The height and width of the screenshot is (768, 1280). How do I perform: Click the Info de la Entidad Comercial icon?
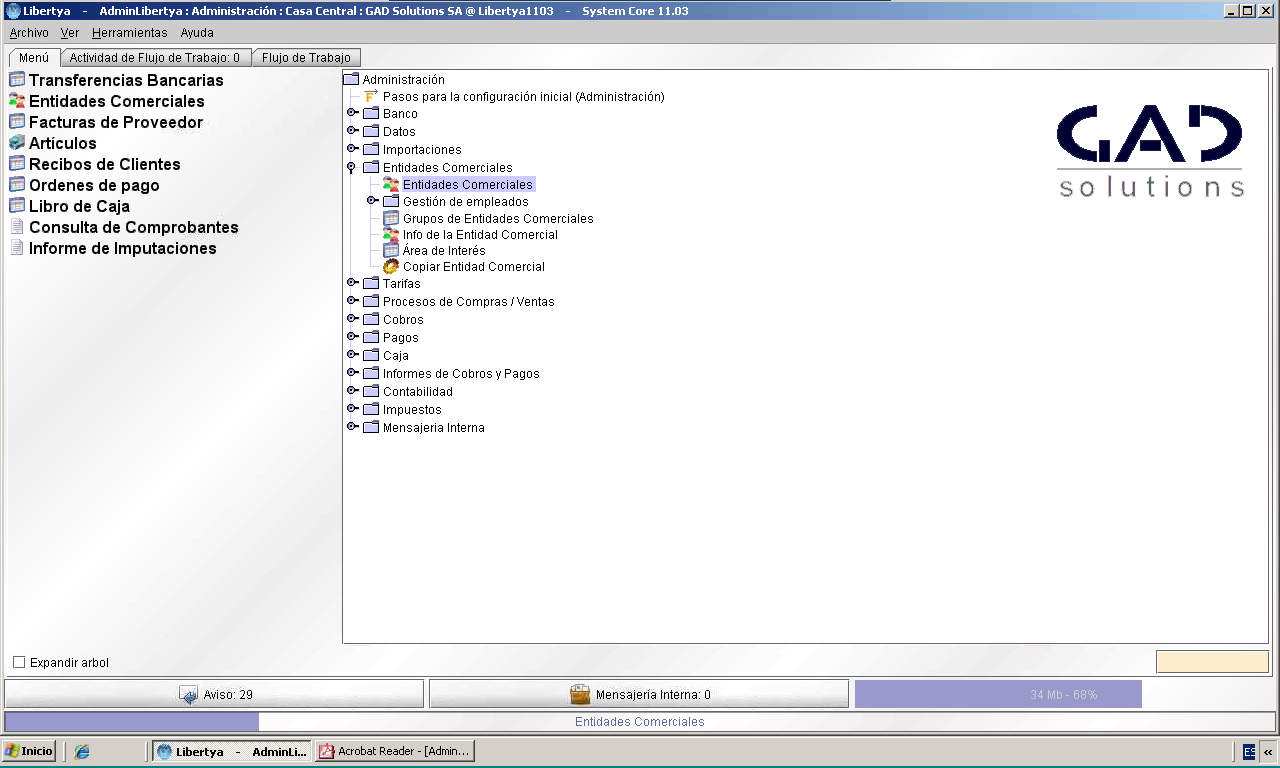pos(391,235)
